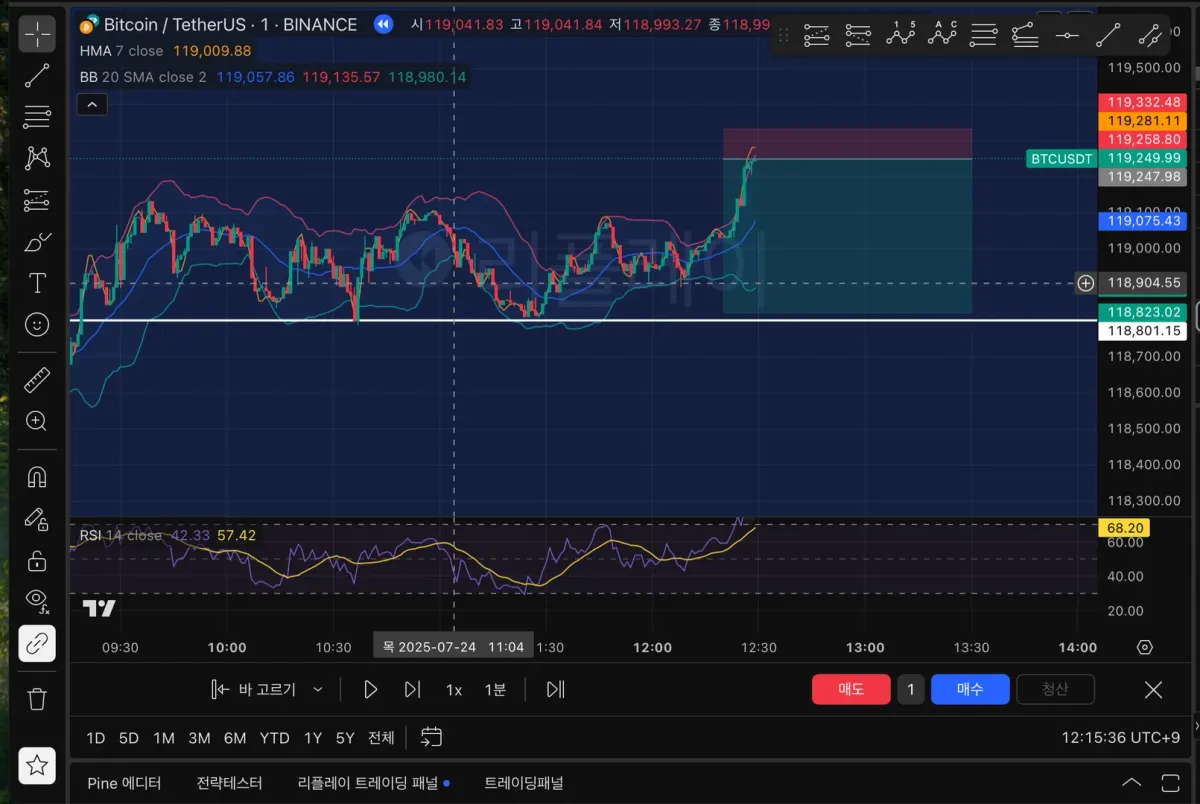The width and height of the screenshot is (1200, 804).
Task: Toggle the lock all drawings padlock
Action: [37, 559]
